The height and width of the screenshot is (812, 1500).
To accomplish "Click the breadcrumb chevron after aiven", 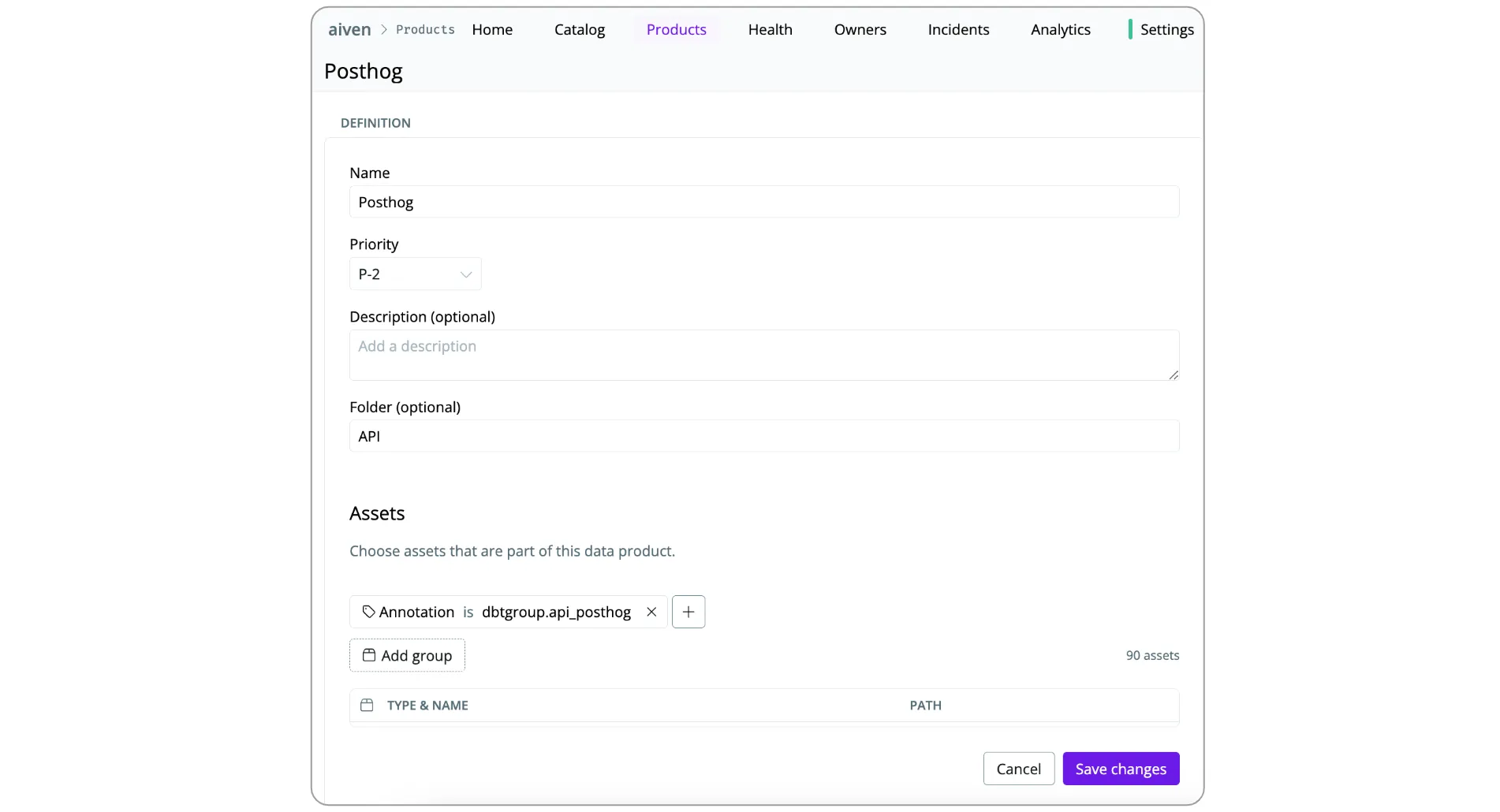I will [384, 29].
